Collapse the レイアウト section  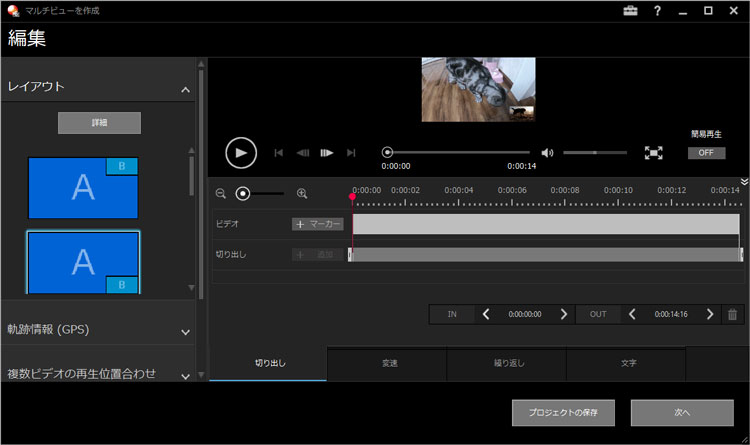(186, 90)
